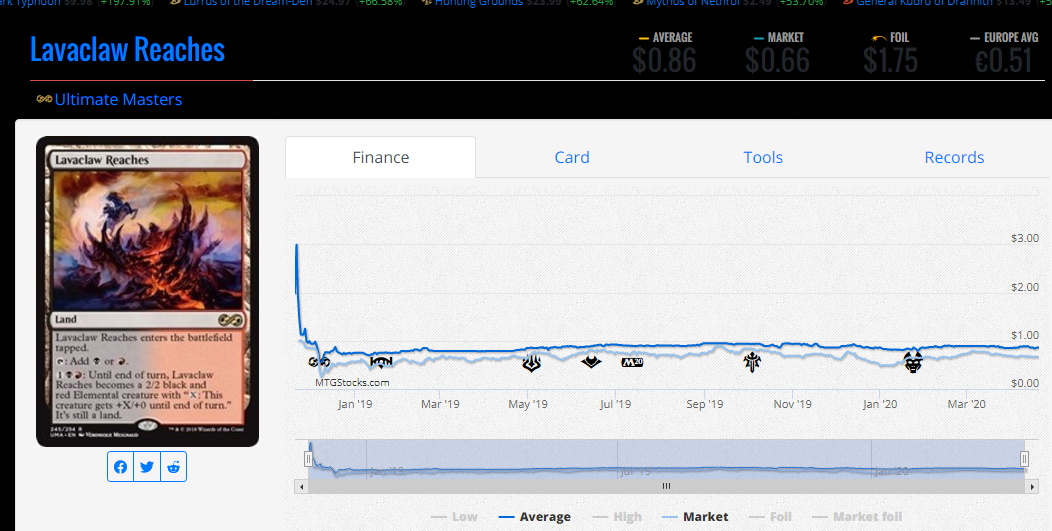The width and height of the screenshot is (1052, 531).
Task: Click the Nov '19 x-axis label
Action: coord(792,404)
